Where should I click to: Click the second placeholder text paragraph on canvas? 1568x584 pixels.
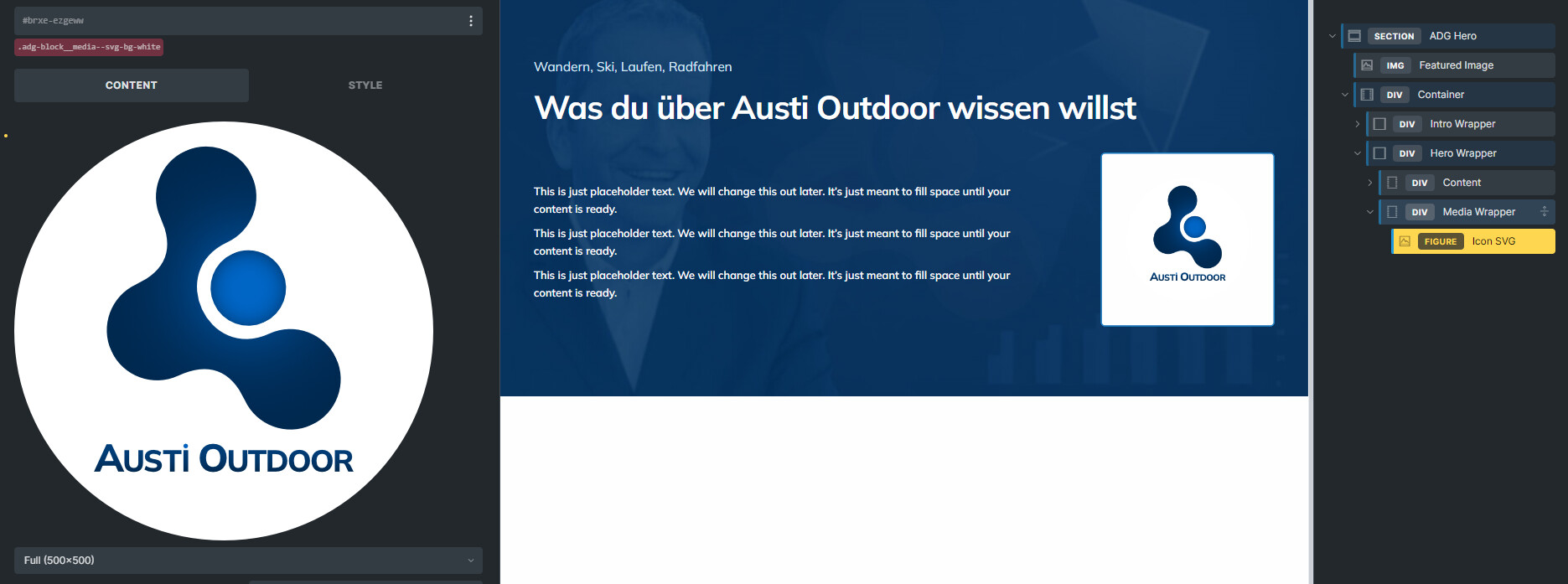click(x=772, y=242)
